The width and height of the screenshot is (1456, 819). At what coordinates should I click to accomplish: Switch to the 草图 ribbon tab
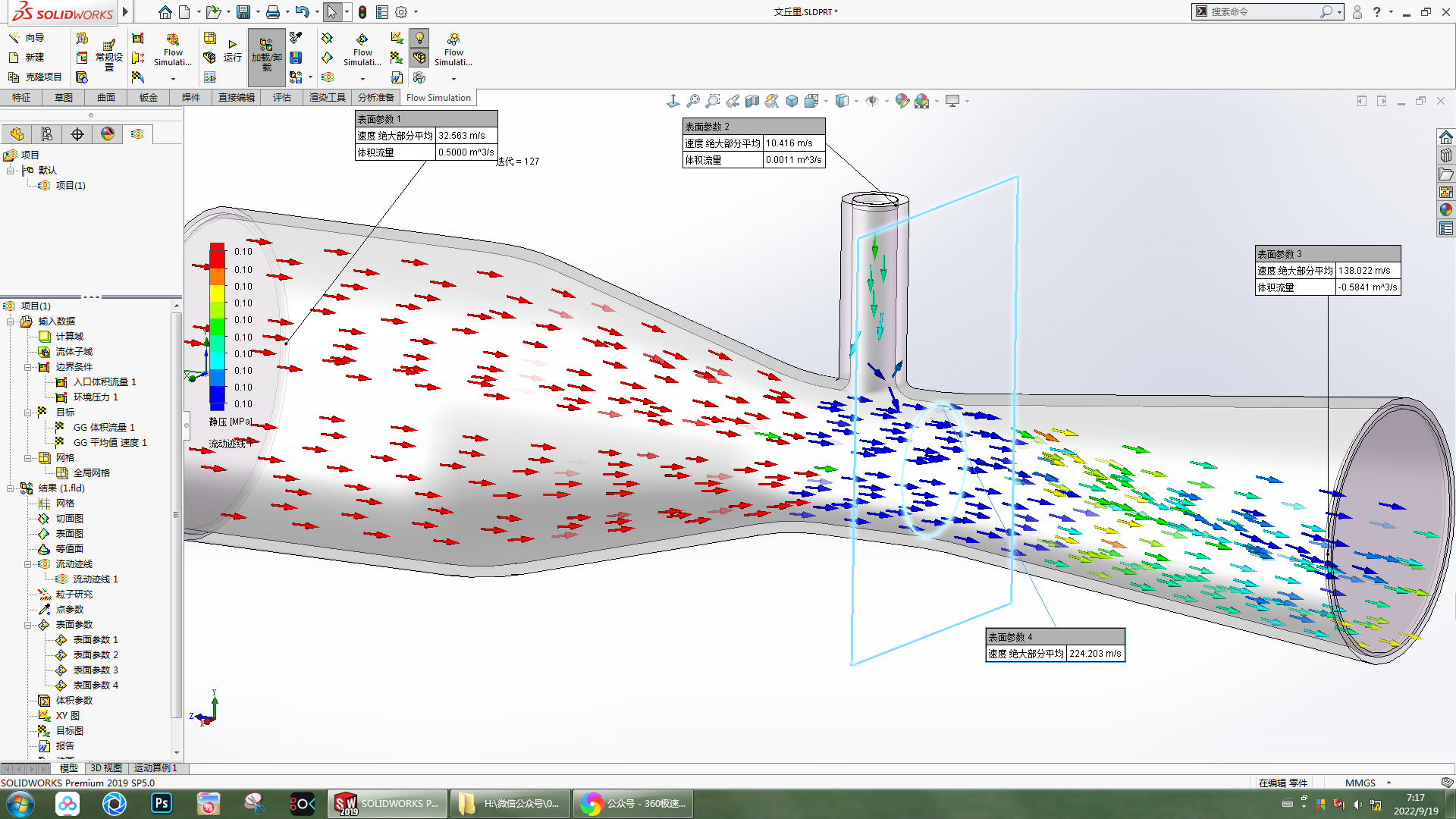click(64, 97)
